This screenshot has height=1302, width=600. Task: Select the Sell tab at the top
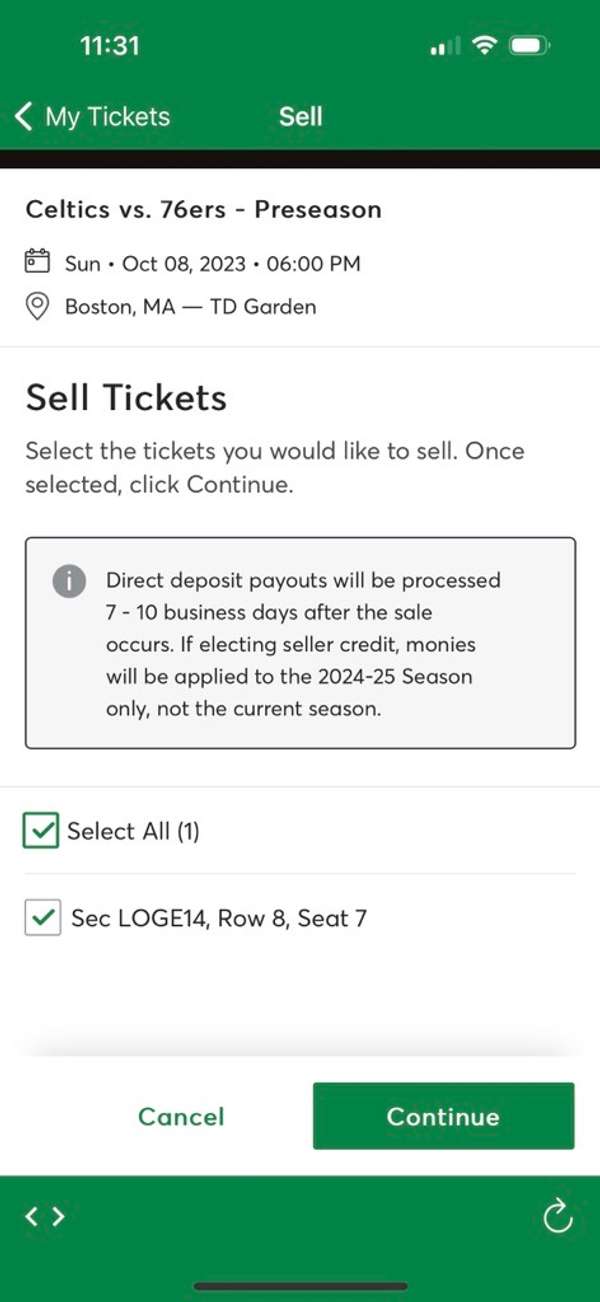(x=300, y=115)
